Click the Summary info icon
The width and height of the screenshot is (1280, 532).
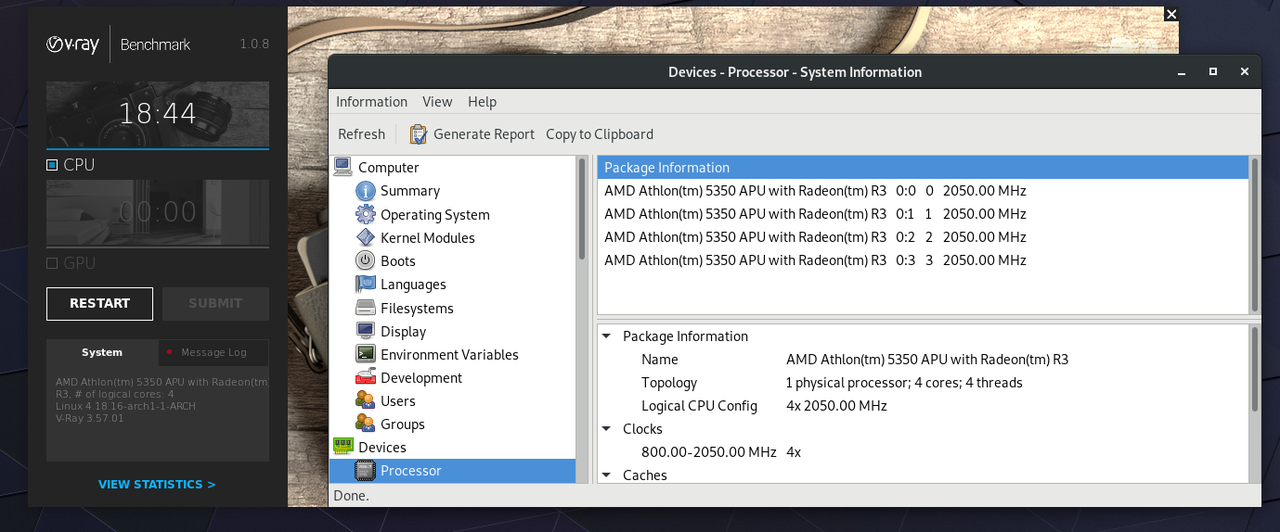tap(365, 190)
